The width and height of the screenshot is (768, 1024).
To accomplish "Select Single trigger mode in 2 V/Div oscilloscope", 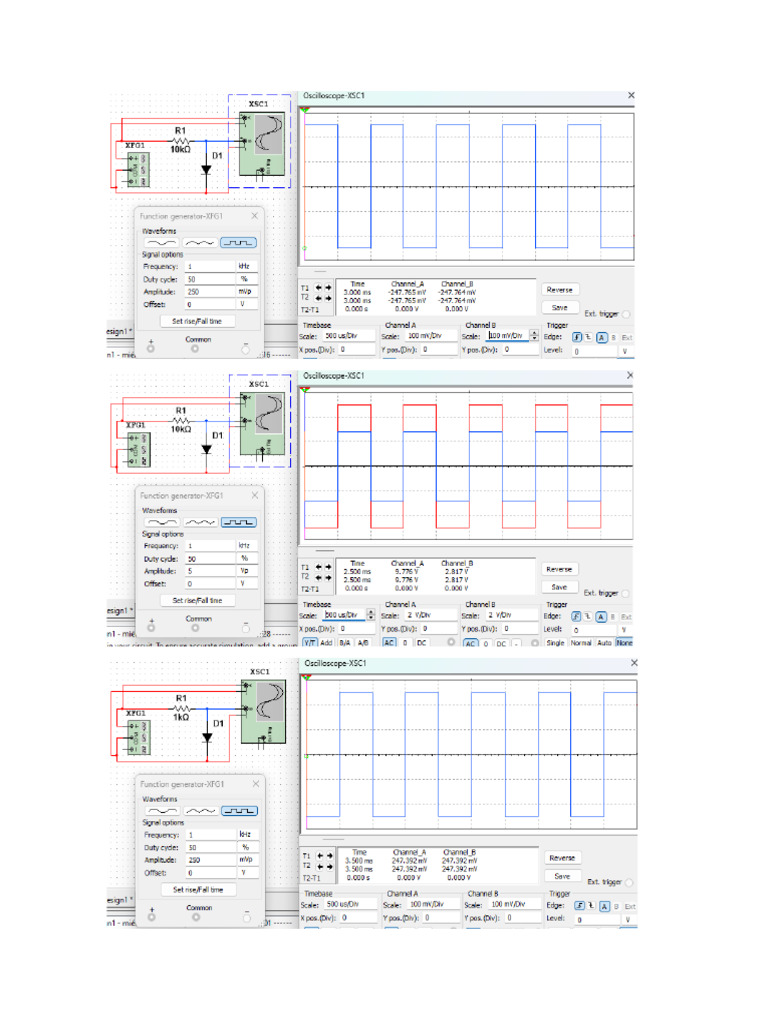I will (x=554, y=643).
